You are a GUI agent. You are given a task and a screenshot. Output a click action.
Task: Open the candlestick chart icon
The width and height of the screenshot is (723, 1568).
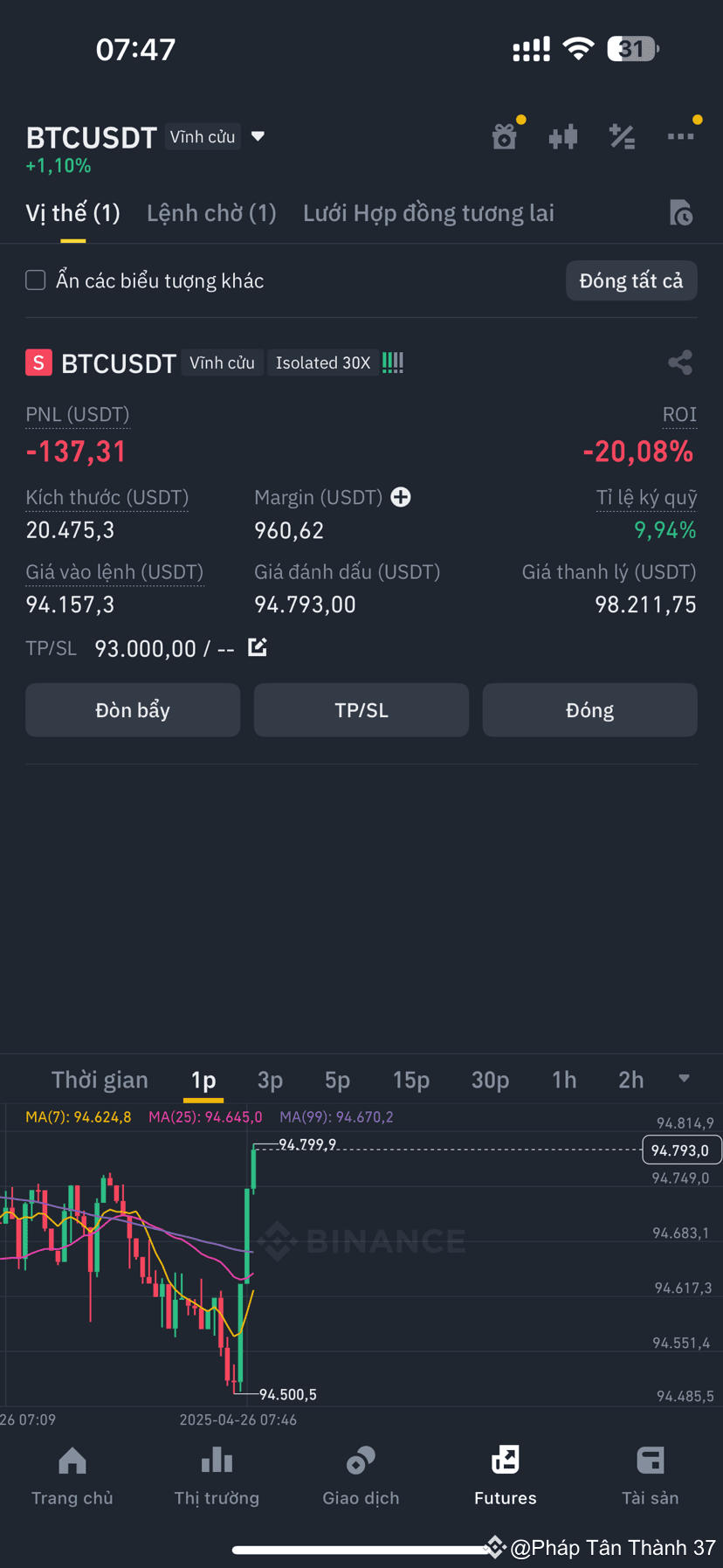tap(563, 136)
